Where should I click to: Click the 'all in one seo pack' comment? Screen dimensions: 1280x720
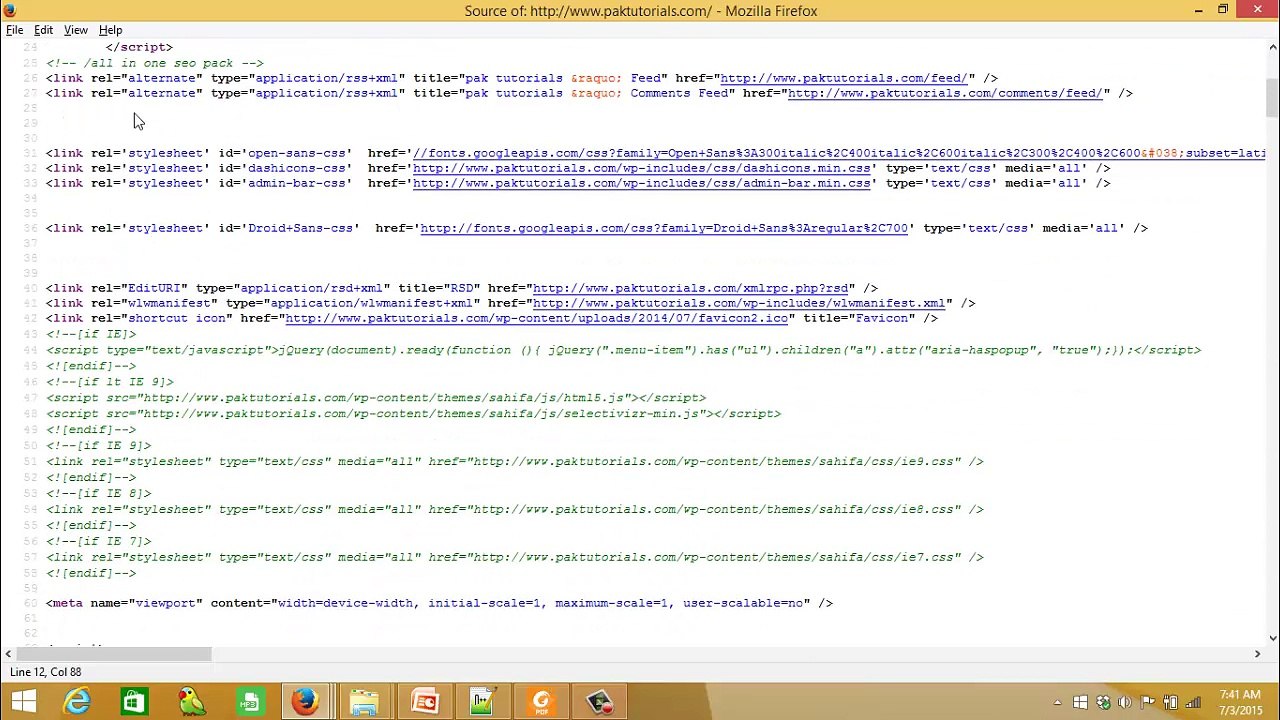(155, 63)
